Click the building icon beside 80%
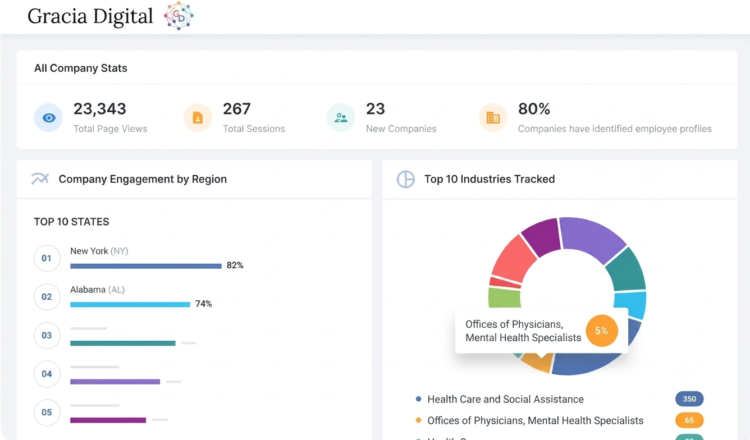 493,118
